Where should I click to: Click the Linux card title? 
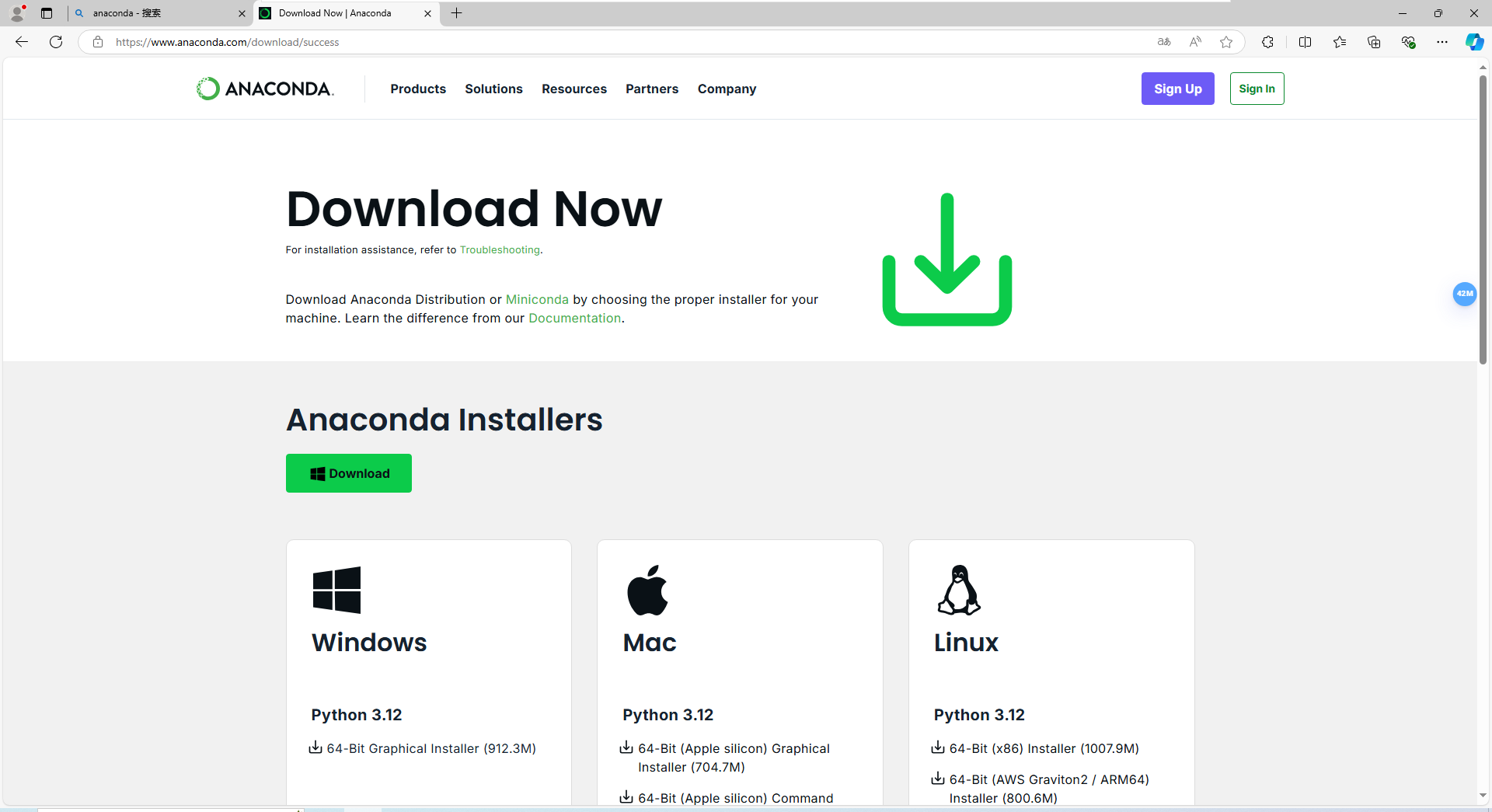point(966,643)
